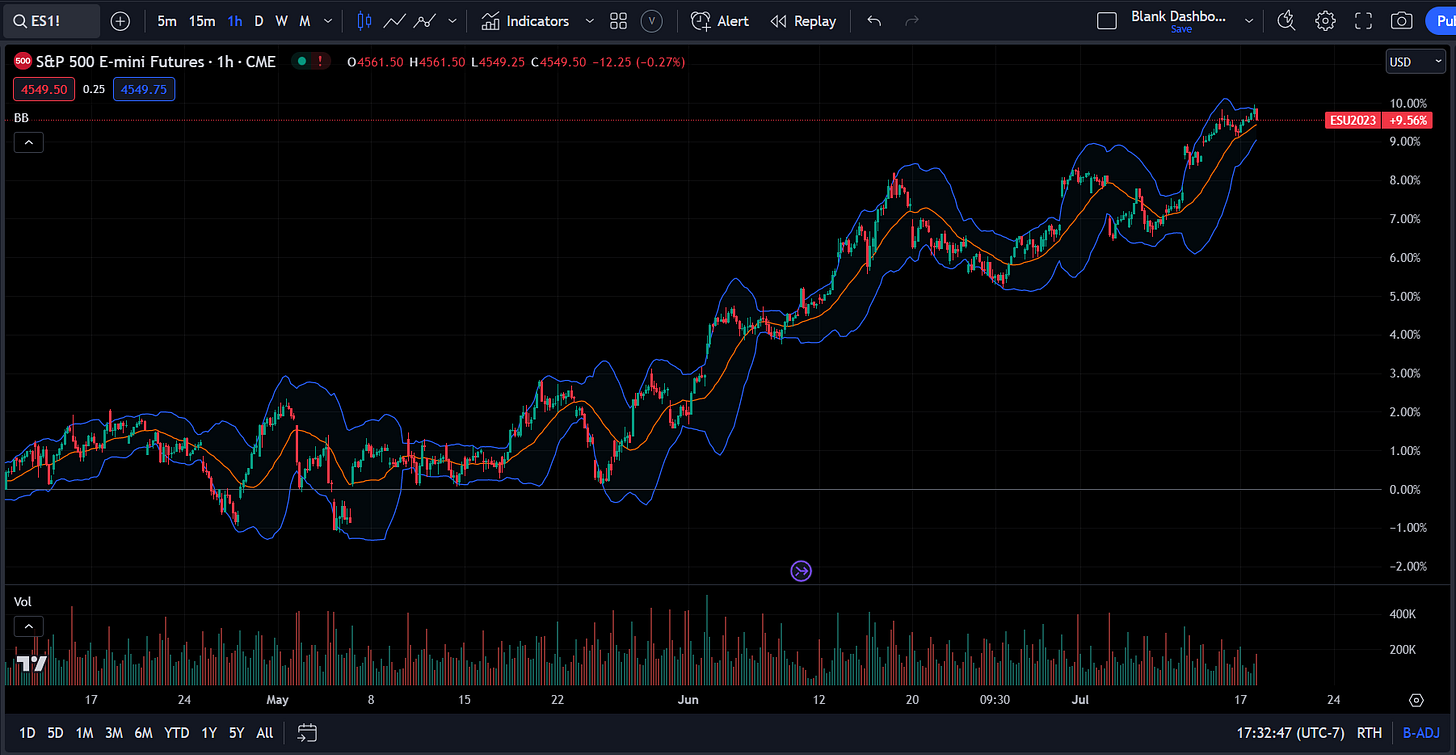This screenshot has height=755, width=1456.
Task: Toggle the market status indicator pill
Action: [312, 61]
